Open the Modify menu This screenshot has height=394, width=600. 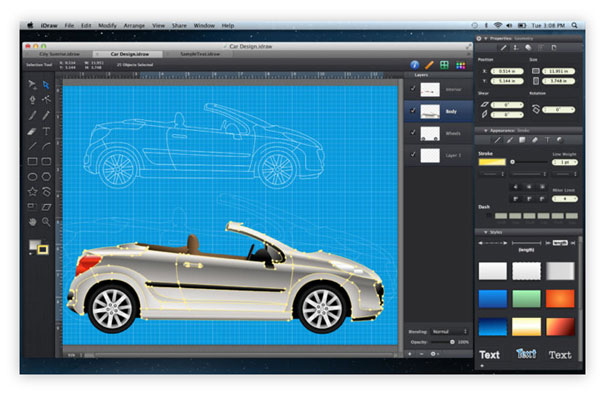click(107, 26)
